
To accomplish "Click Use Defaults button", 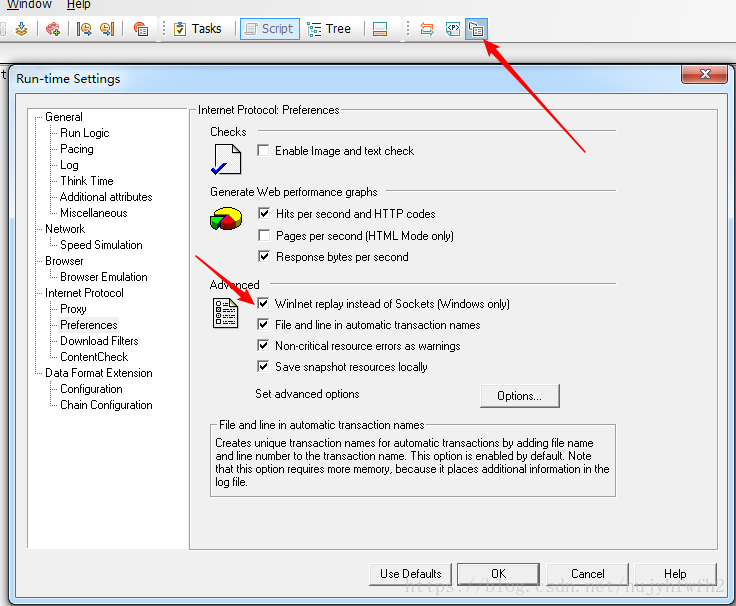I will point(411,574).
